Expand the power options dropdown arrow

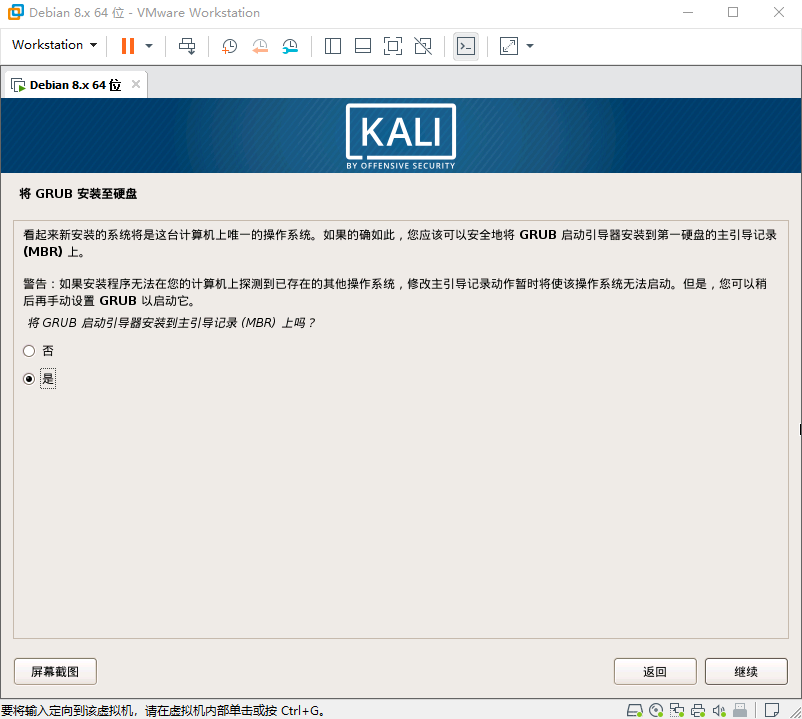(x=149, y=46)
